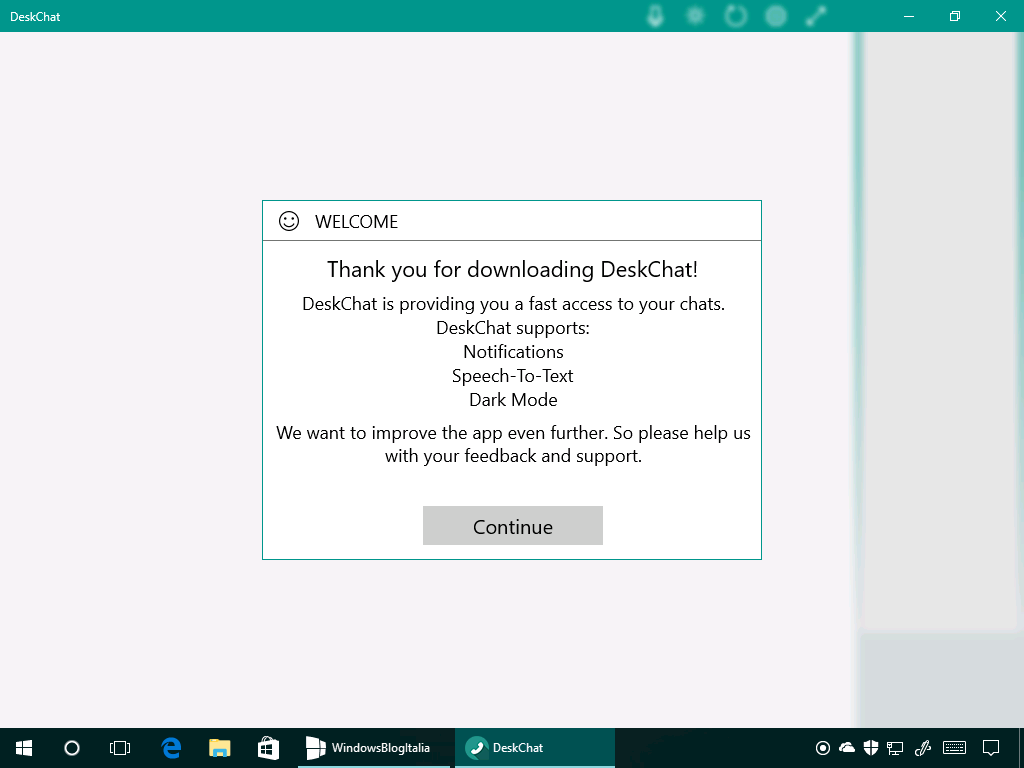
Task: Click the diagonal expand arrow icon in title bar
Action: point(816,16)
